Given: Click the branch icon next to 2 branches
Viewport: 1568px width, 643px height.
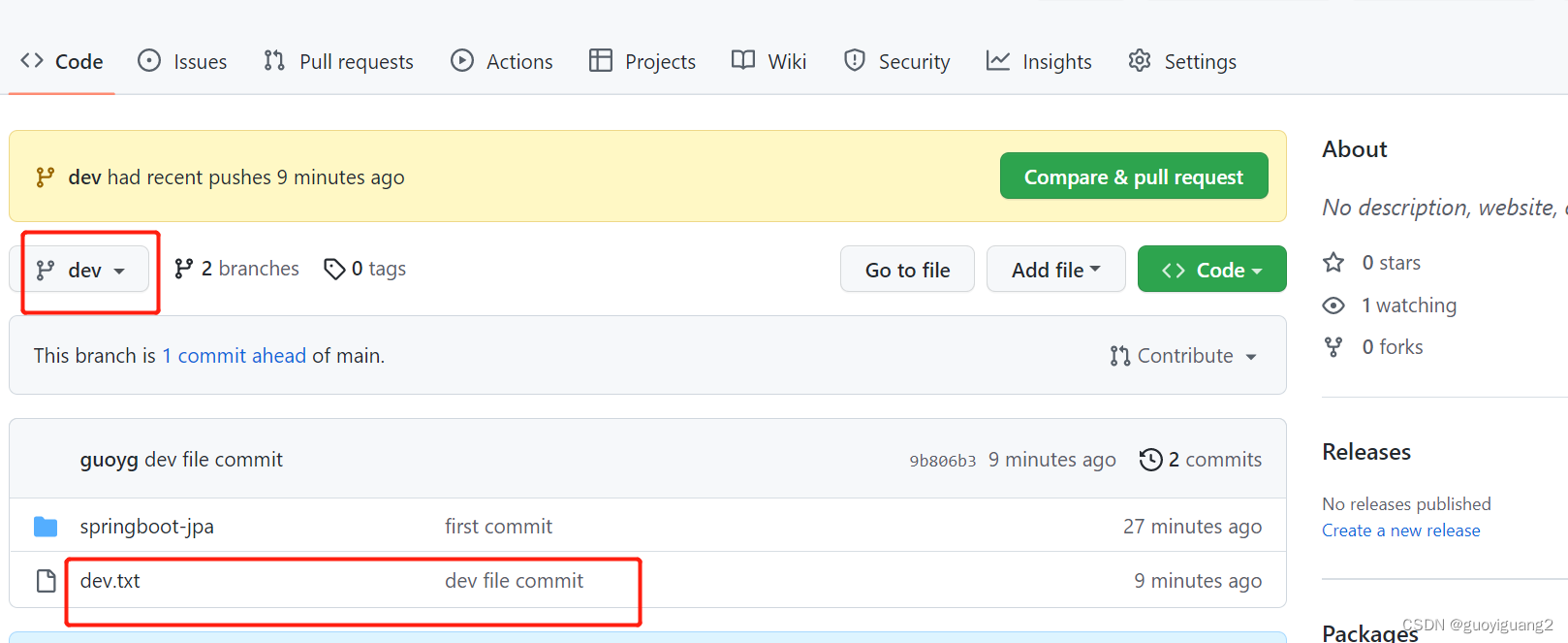Looking at the screenshot, I should 183,269.
